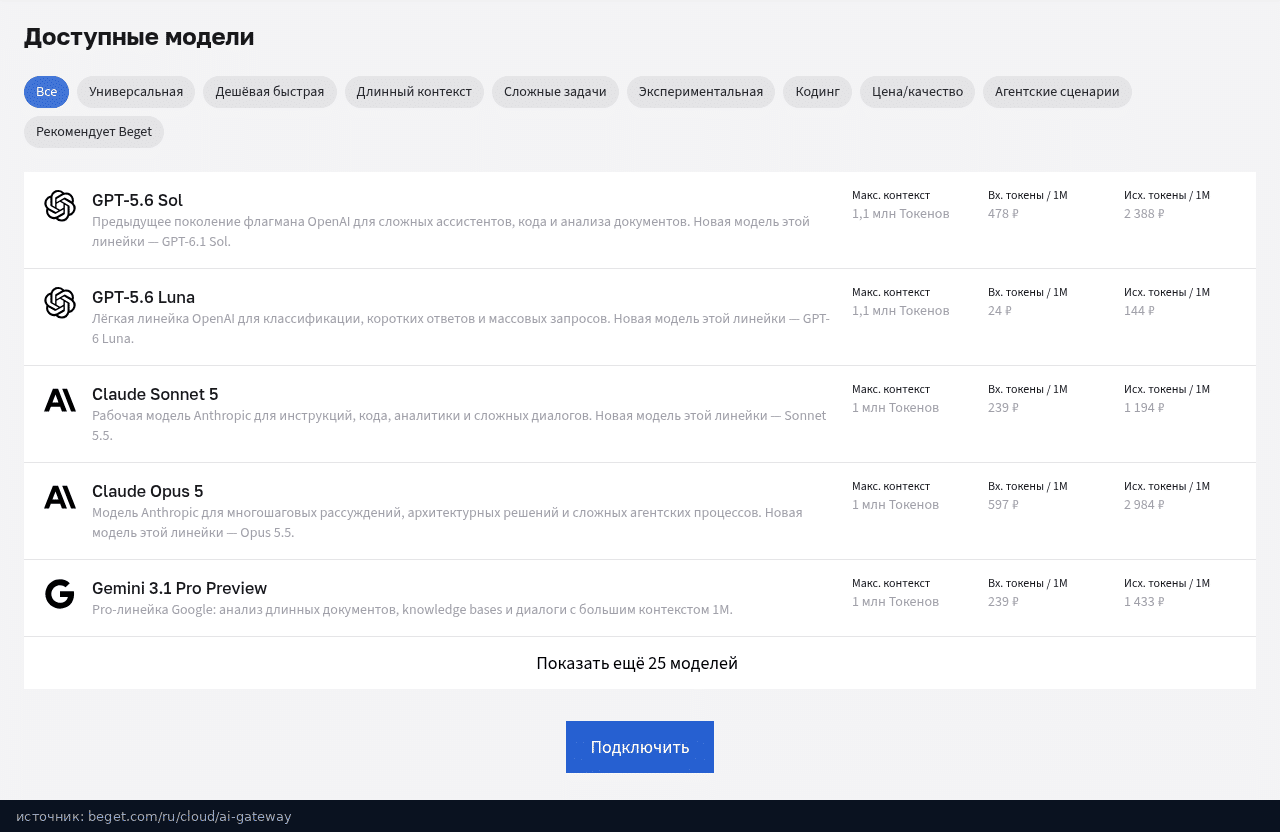Choose the 'Цена/качество' filter

point(917,92)
